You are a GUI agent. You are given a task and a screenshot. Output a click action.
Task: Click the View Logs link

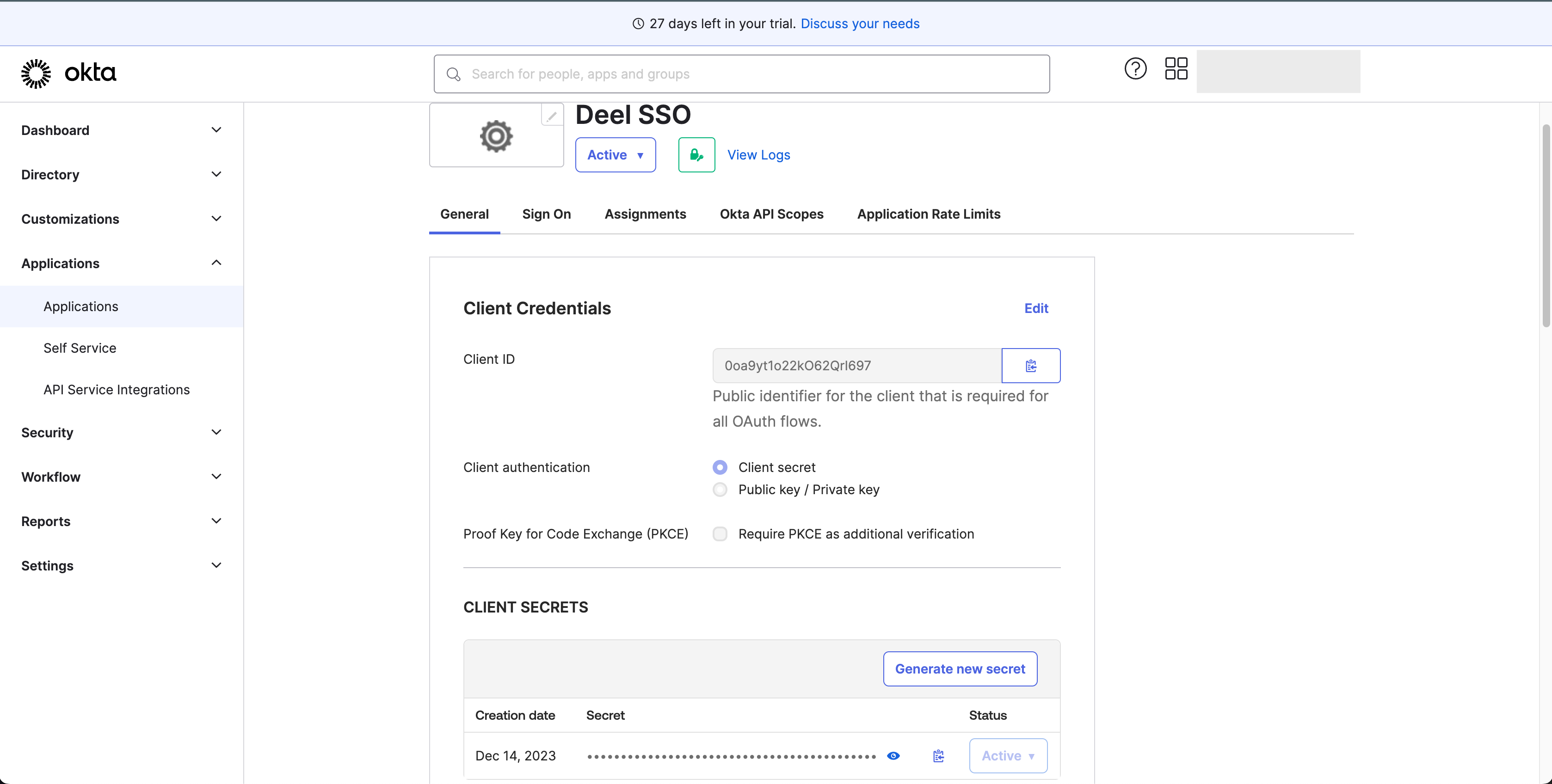[758, 155]
